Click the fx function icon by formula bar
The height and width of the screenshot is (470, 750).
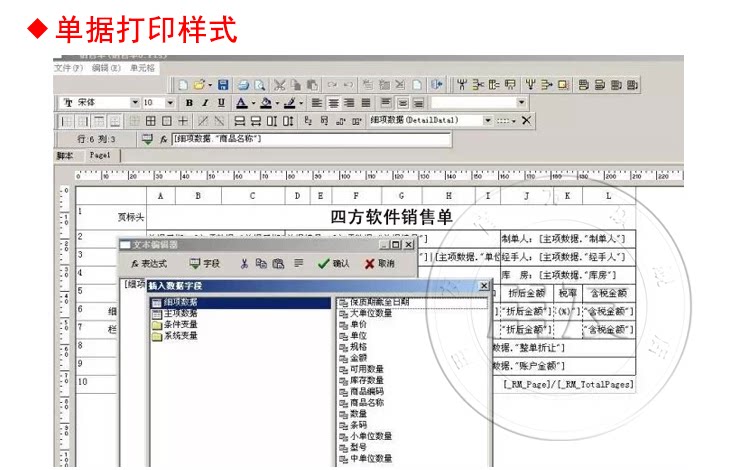point(163,139)
